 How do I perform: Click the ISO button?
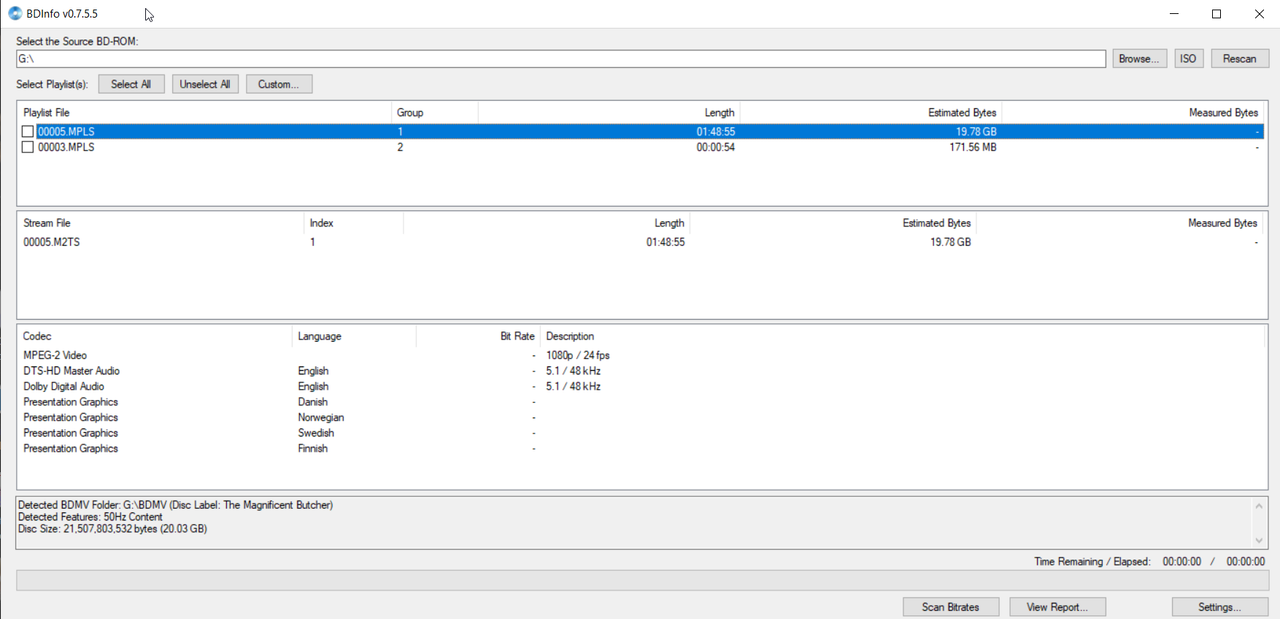click(1188, 59)
